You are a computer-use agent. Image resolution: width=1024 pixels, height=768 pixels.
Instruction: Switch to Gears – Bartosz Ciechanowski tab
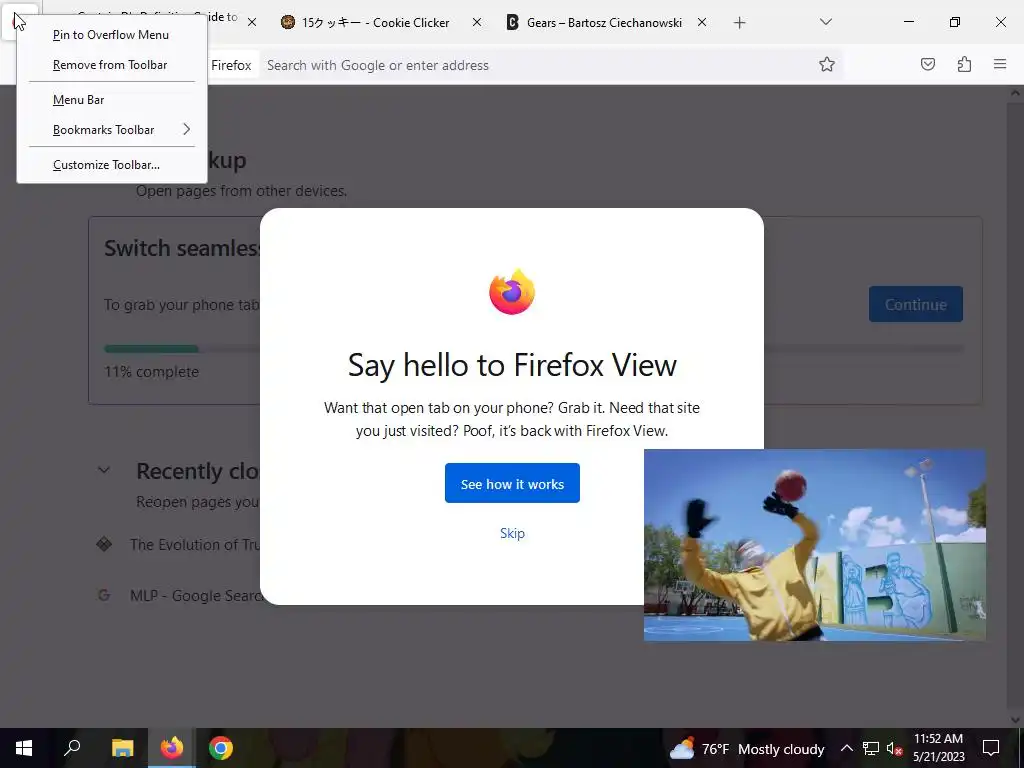[604, 23]
